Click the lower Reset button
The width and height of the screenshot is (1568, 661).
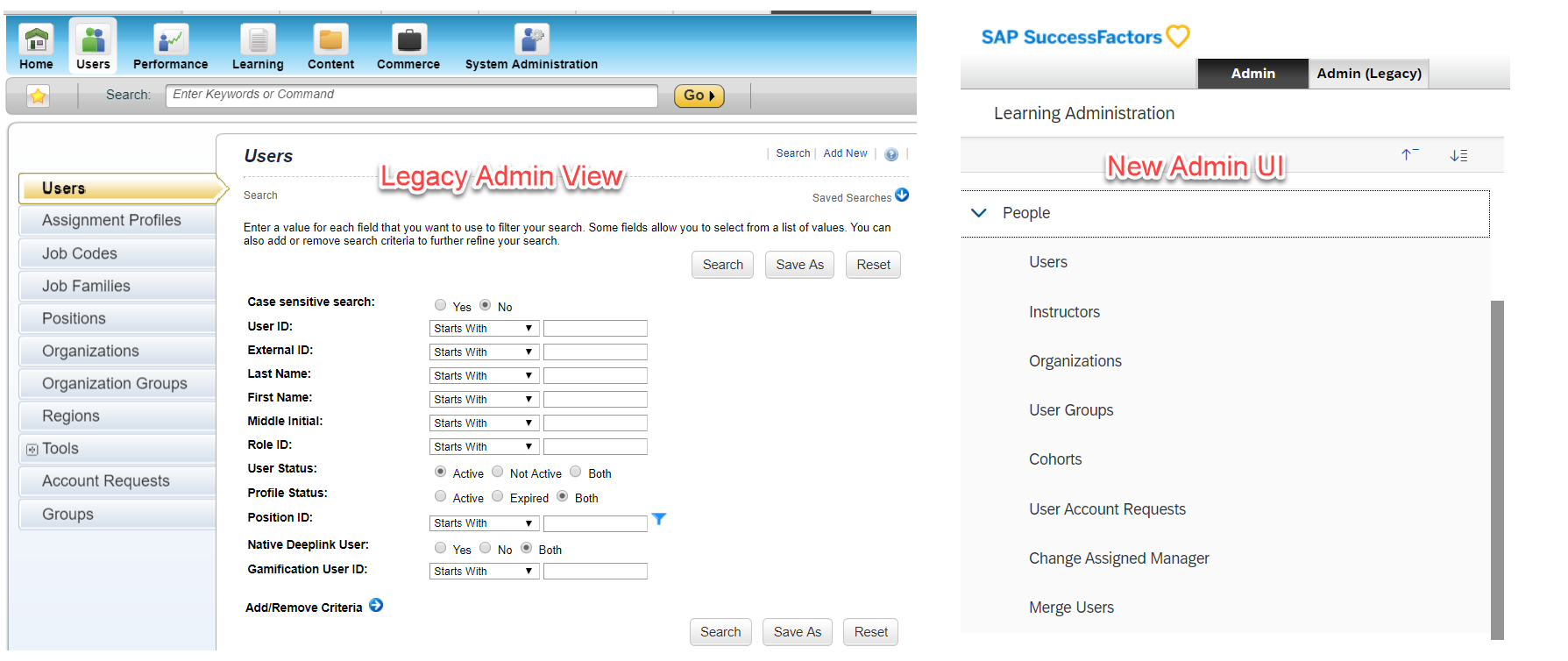871,632
